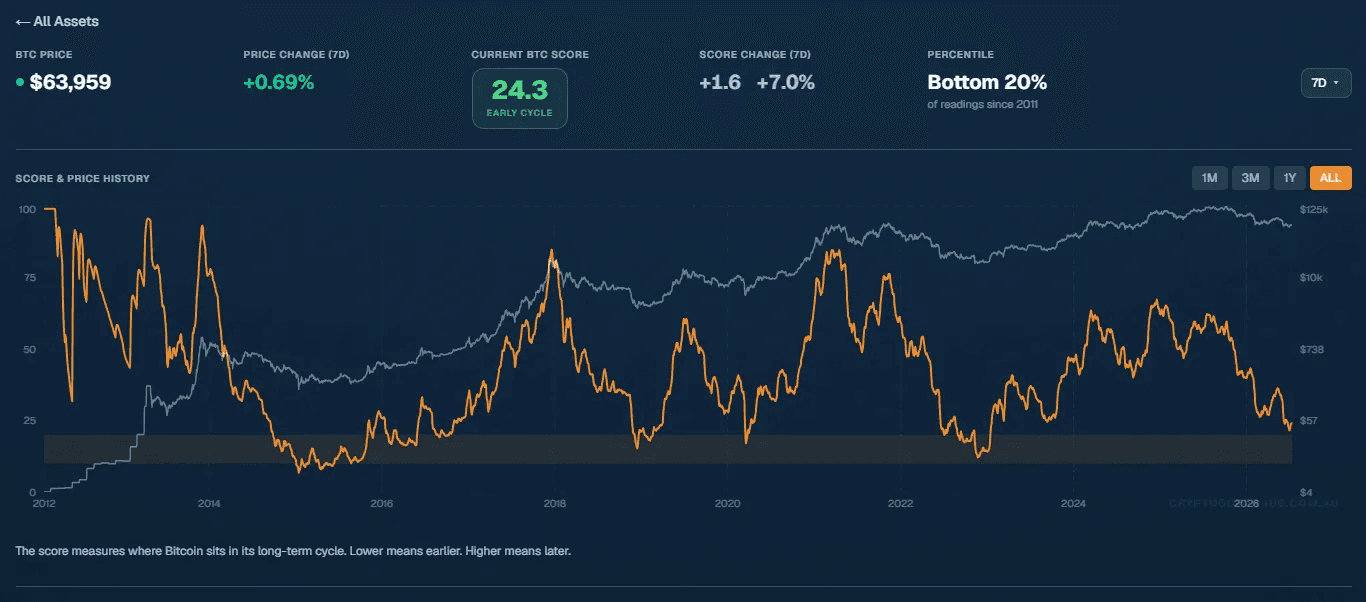This screenshot has width=1366, height=602.
Task: Click the 2020 x-axis label
Action: 727,503
